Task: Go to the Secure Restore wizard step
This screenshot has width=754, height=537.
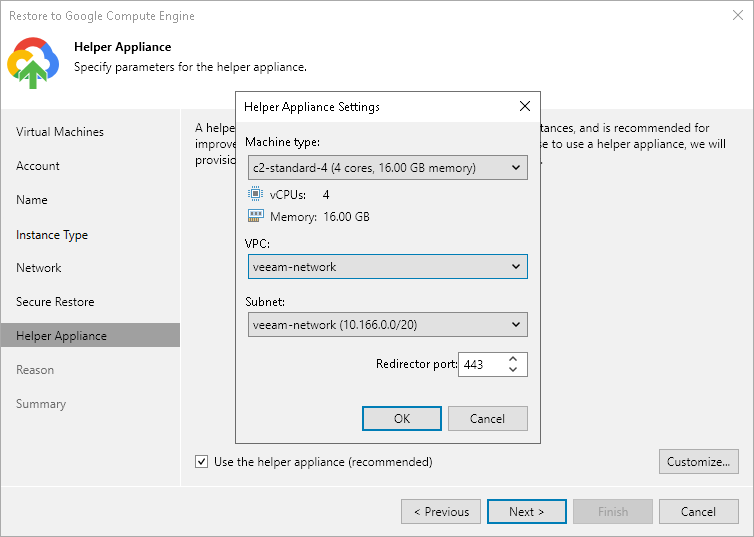Action: coord(55,302)
